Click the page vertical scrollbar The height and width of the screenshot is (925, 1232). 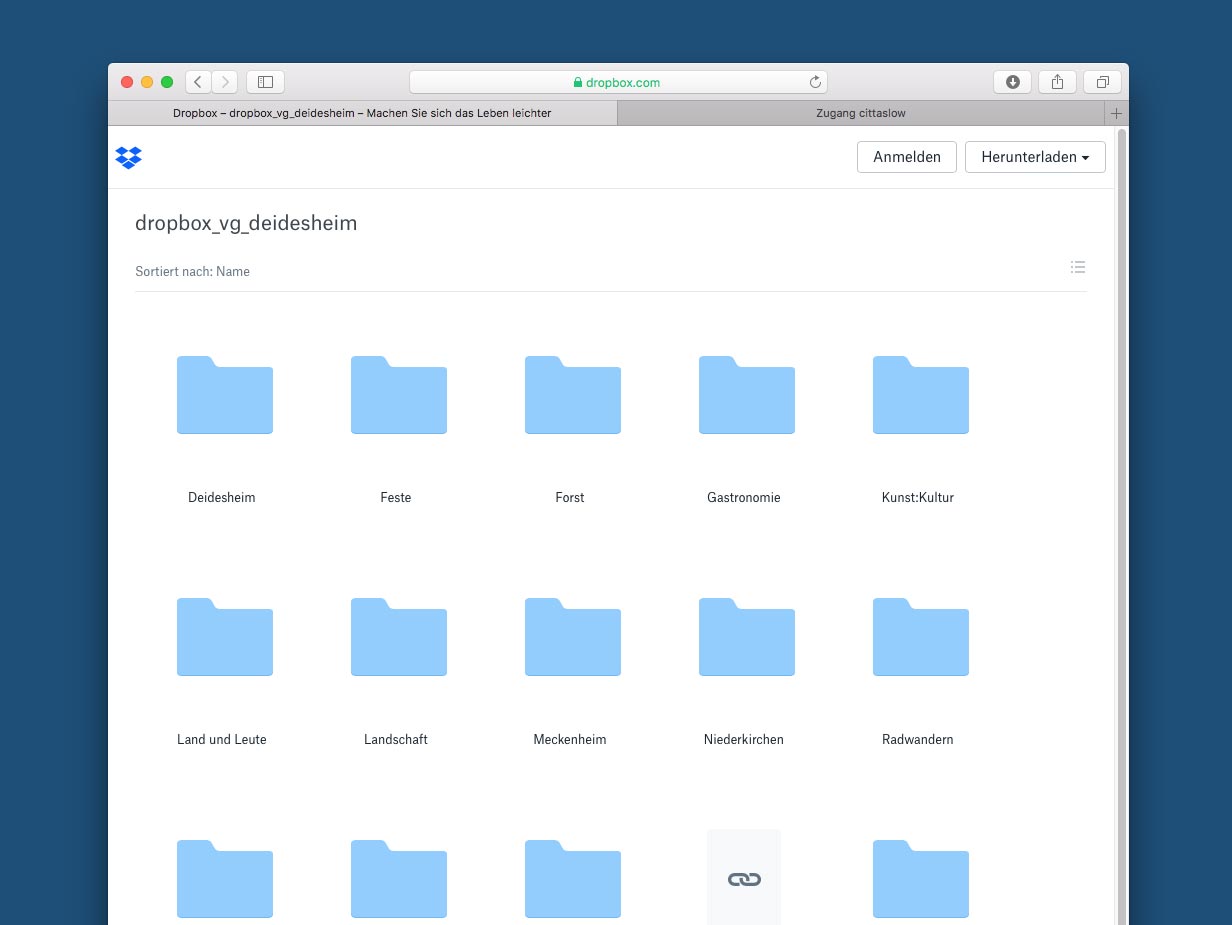(x=1121, y=500)
